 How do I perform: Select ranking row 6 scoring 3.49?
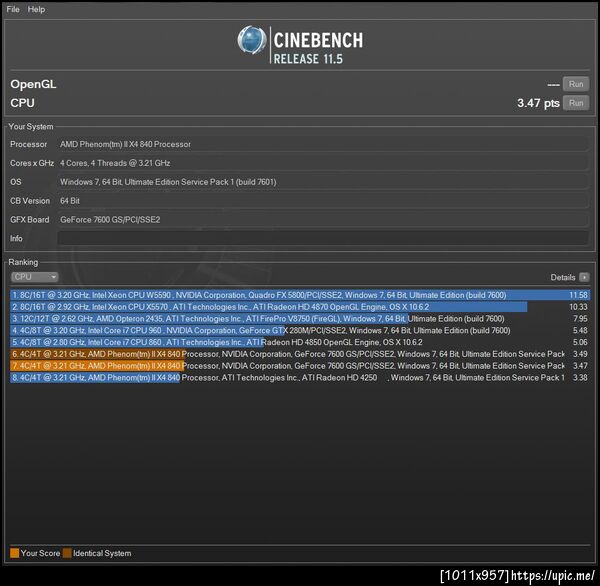click(x=300, y=354)
